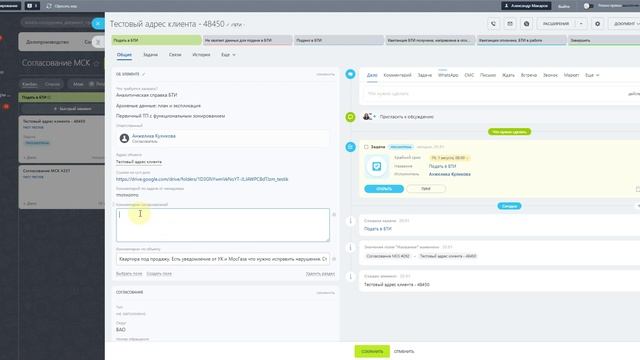
Task: Select the green 'Подать в БТИ' stage
Action: tap(157, 40)
